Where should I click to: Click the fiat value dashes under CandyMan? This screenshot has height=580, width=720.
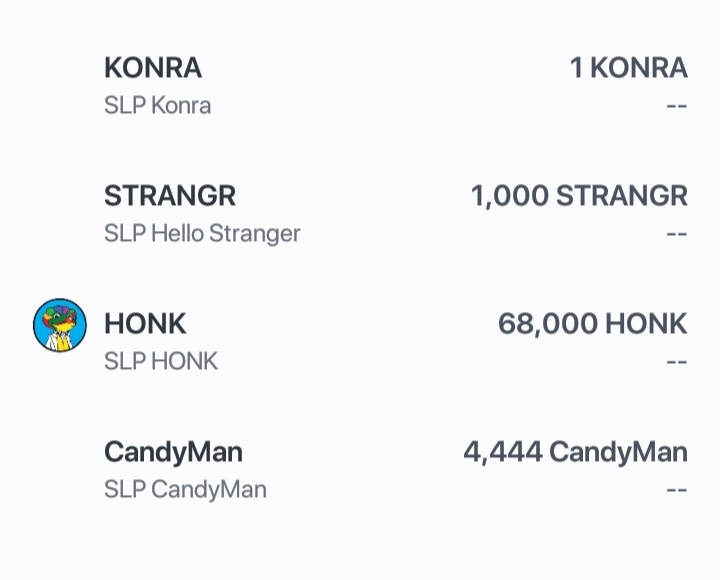point(677,490)
